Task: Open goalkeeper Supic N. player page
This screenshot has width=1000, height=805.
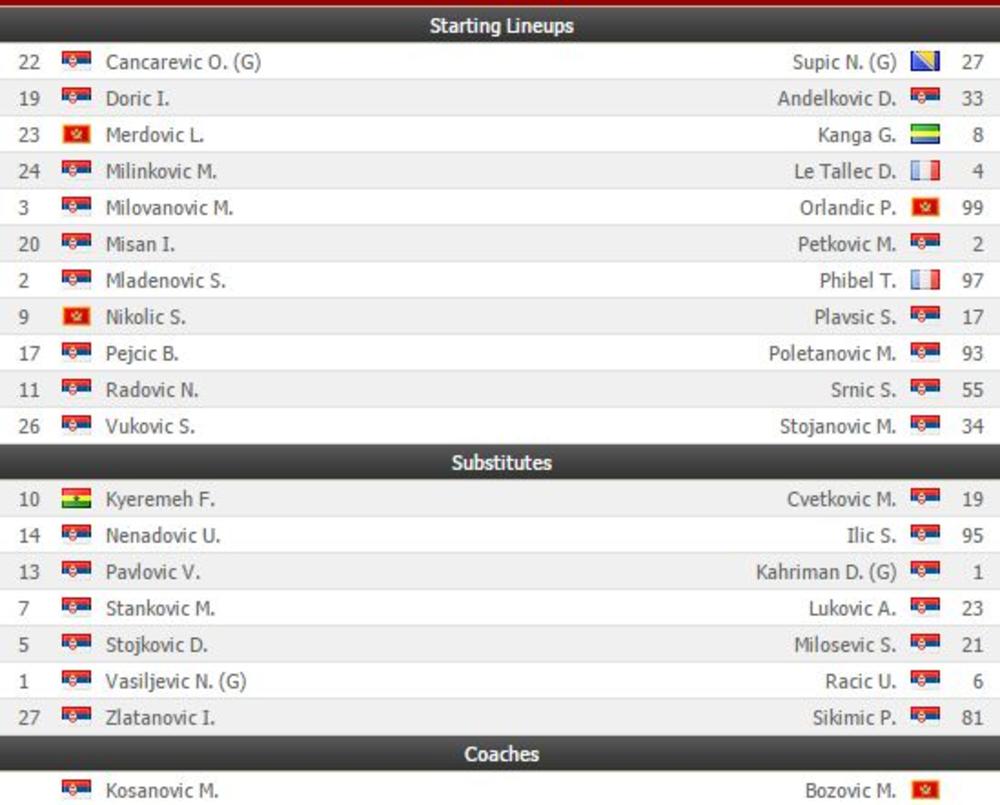Action: (x=844, y=62)
